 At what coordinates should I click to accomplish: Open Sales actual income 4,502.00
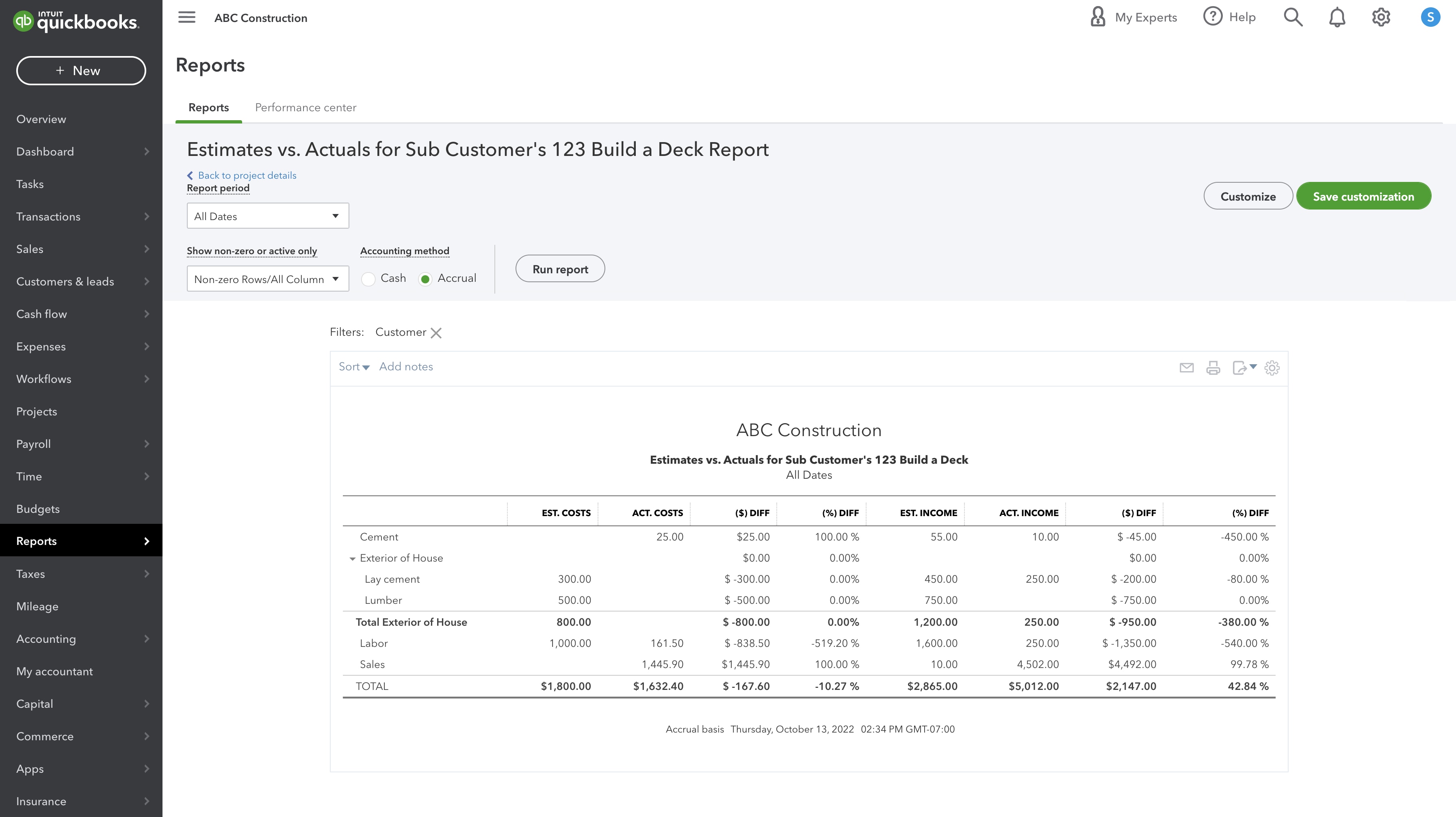click(x=1038, y=664)
